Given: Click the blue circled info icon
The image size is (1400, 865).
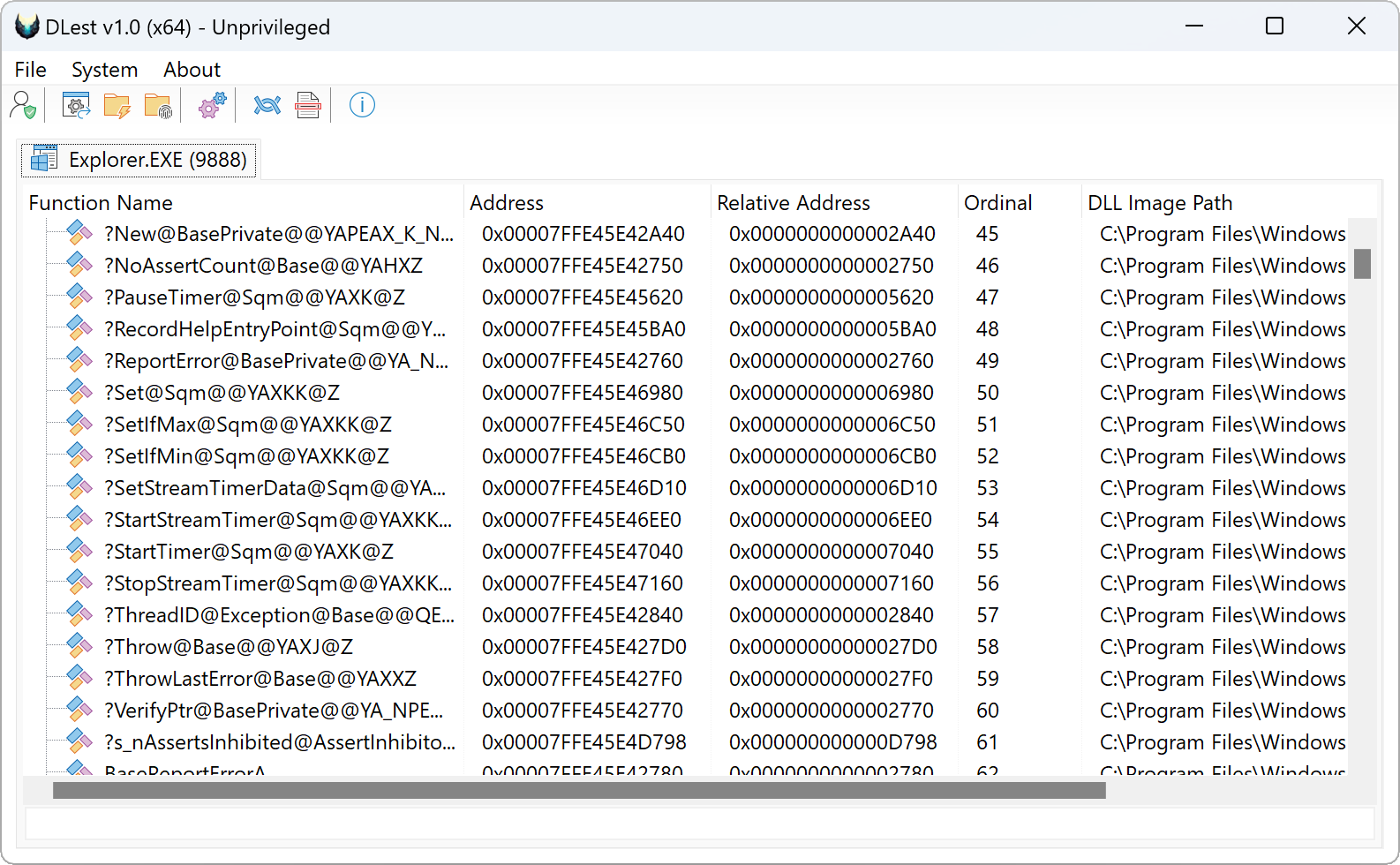Looking at the screenshot, I should pos(362,105).
